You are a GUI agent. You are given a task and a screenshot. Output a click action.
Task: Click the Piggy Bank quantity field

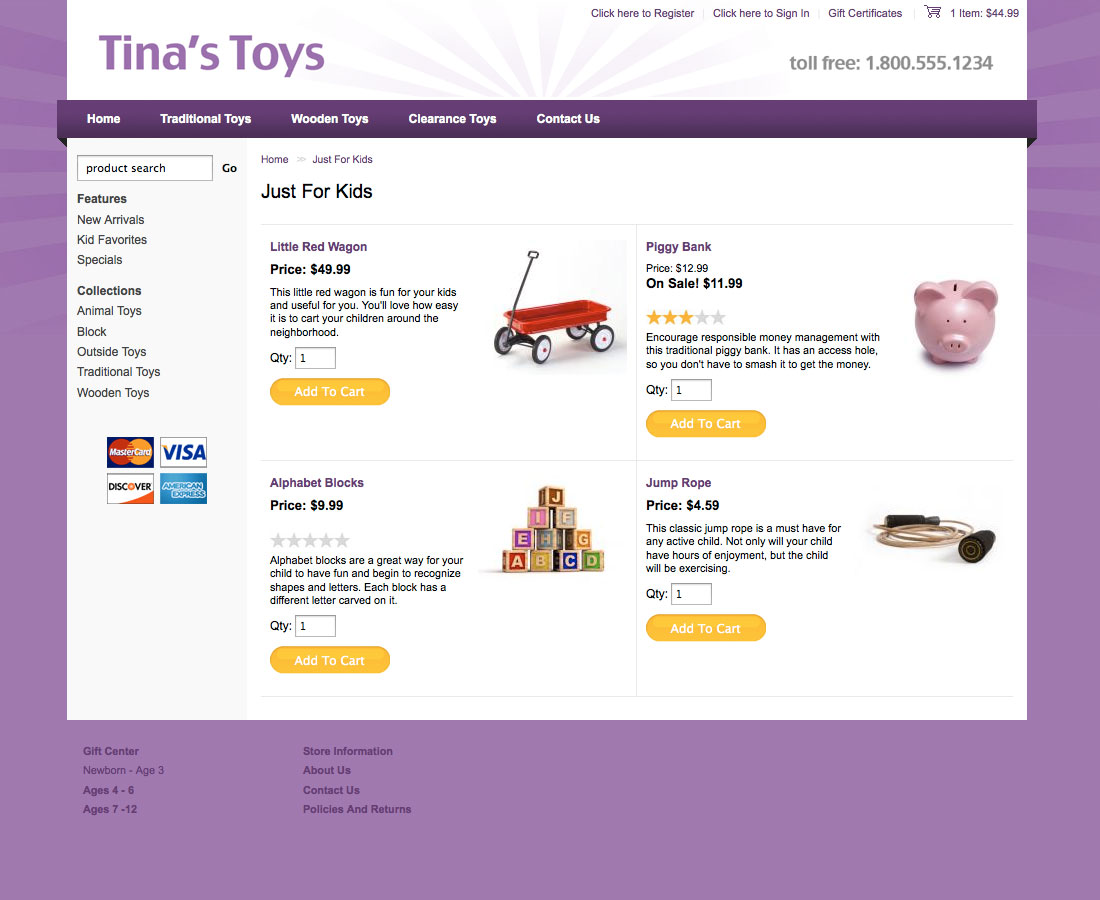click(x=692, y=390)
